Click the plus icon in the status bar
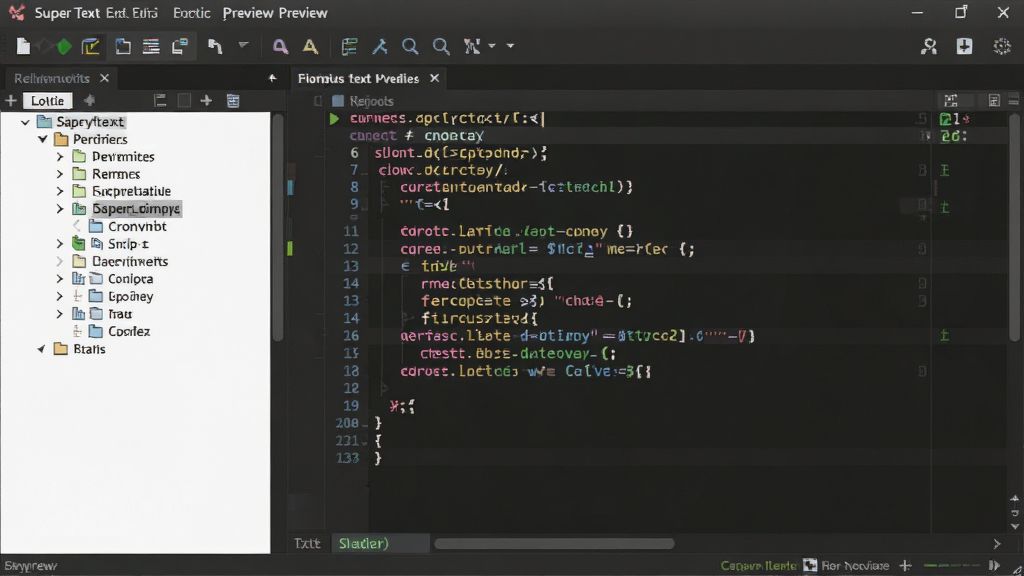The image size is (1024, 576). (905, 566)
